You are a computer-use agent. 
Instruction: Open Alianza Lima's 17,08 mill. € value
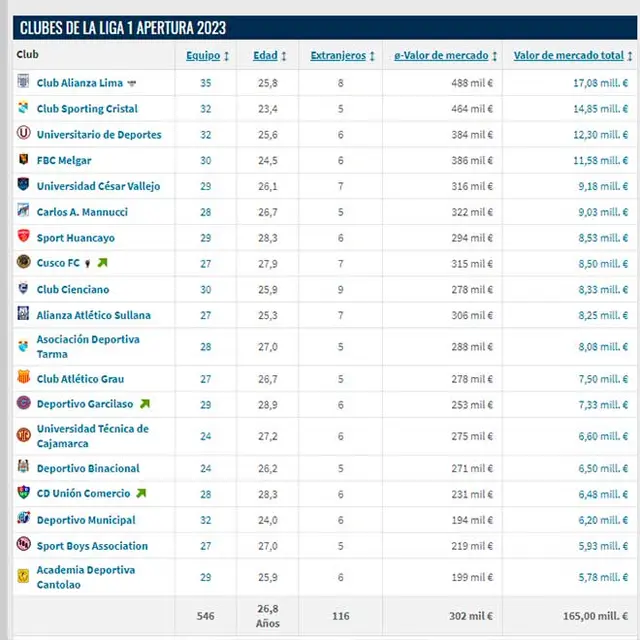[x=599, y=83]
